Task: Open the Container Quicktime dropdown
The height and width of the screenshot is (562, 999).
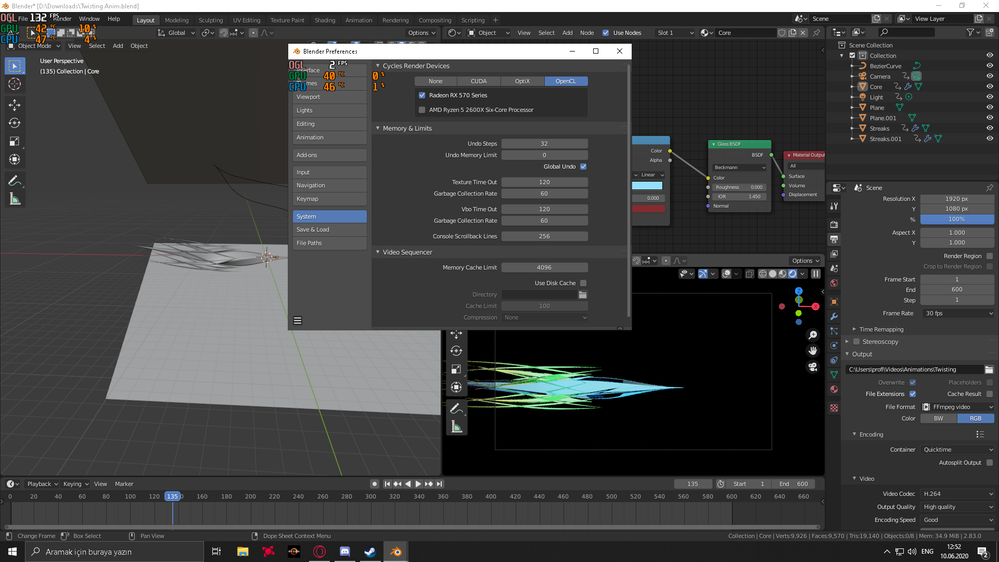Action: [x=958, y=449]
